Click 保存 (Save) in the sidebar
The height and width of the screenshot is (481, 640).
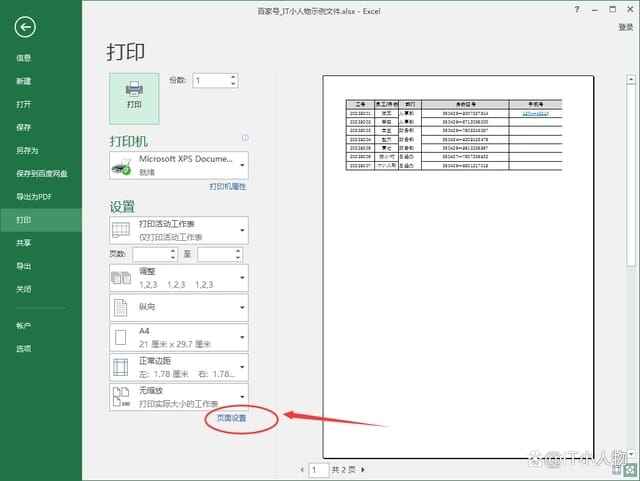tap(24, 127)
